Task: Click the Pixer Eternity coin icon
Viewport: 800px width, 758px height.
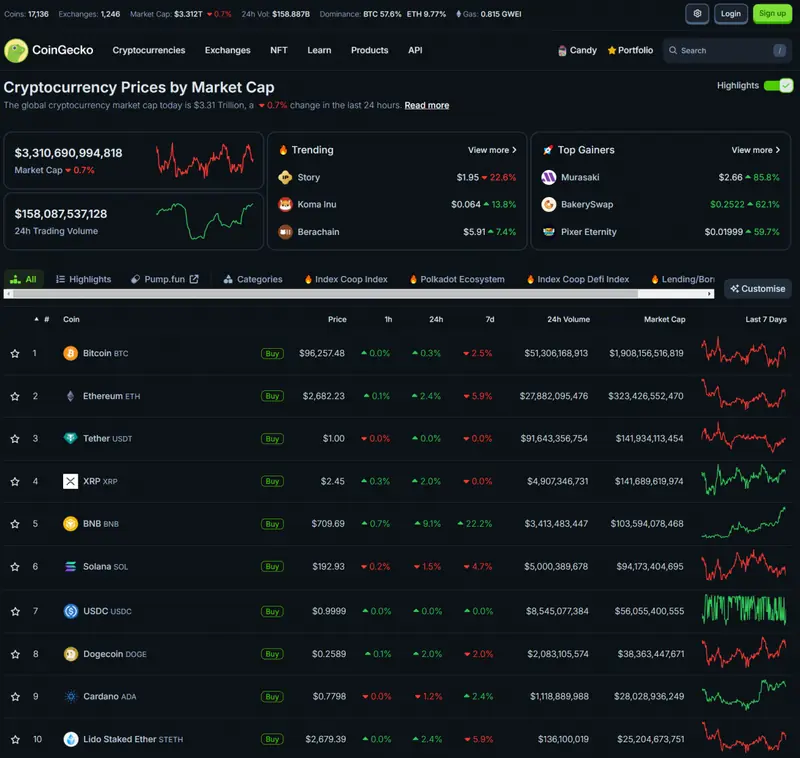Action: click(x=548, y=232)
